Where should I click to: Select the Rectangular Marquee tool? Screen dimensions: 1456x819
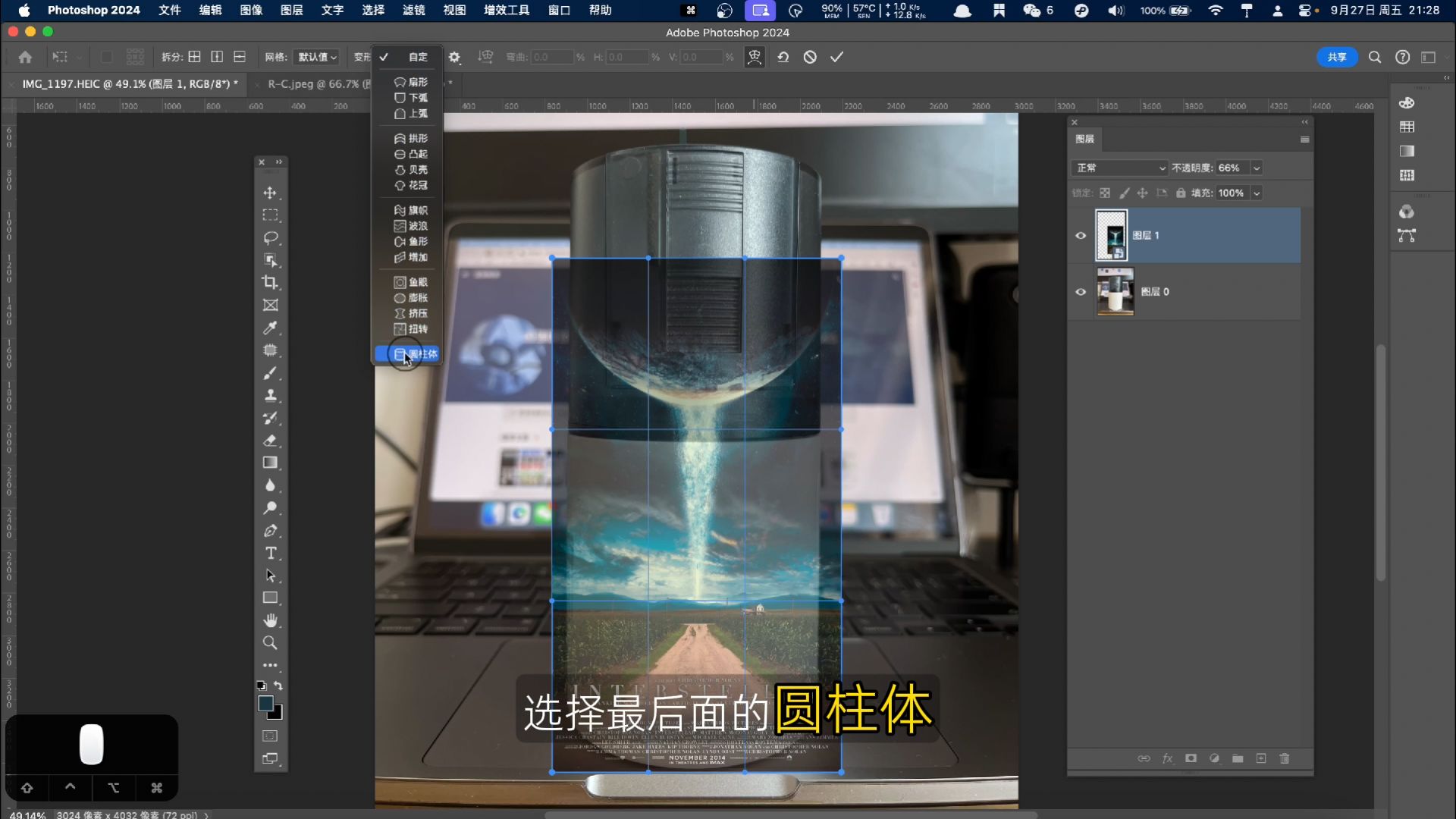[x=270, y=215]
